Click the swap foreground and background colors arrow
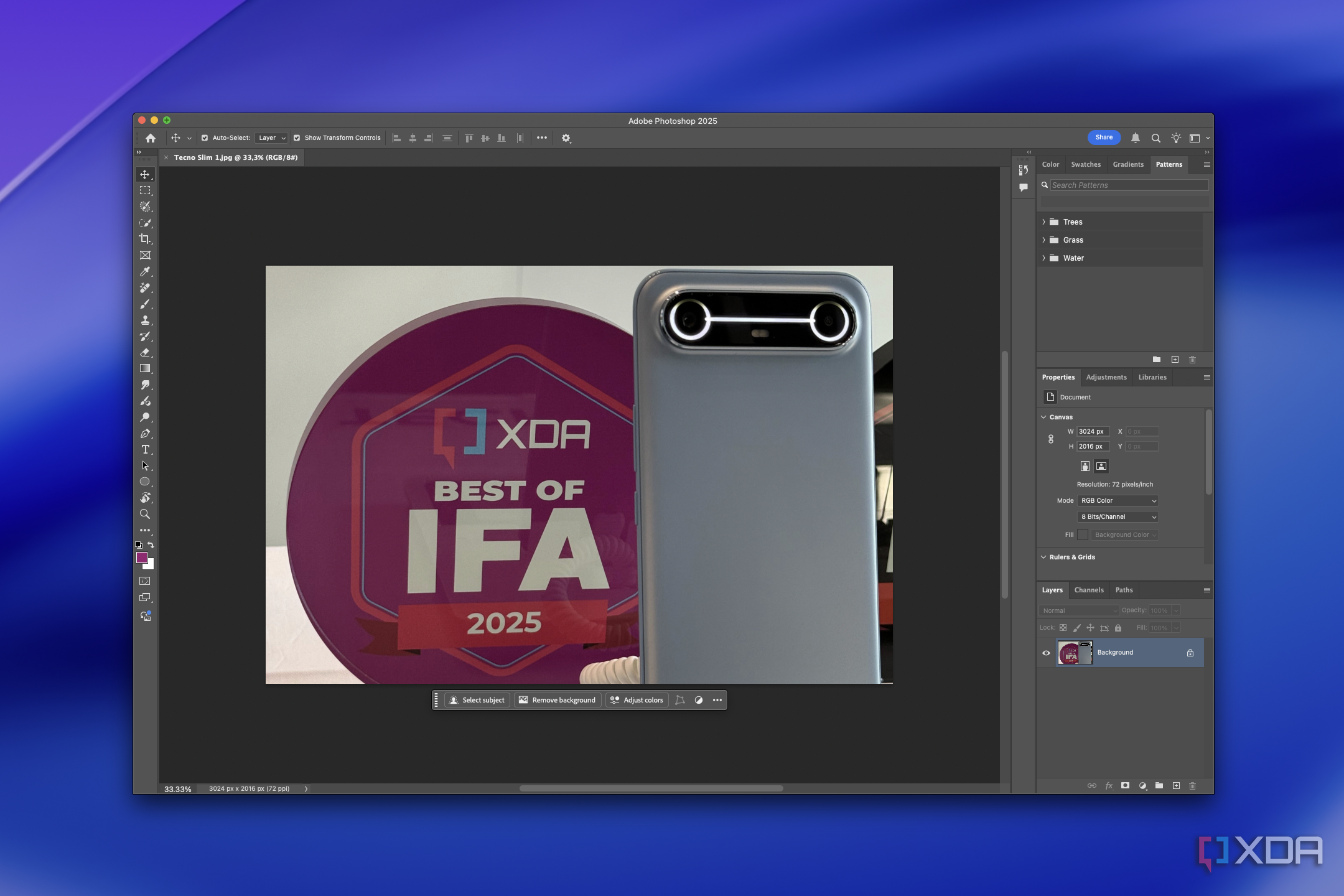The height and width of the screenshot is (896, 1344). [x=151, y=545]
